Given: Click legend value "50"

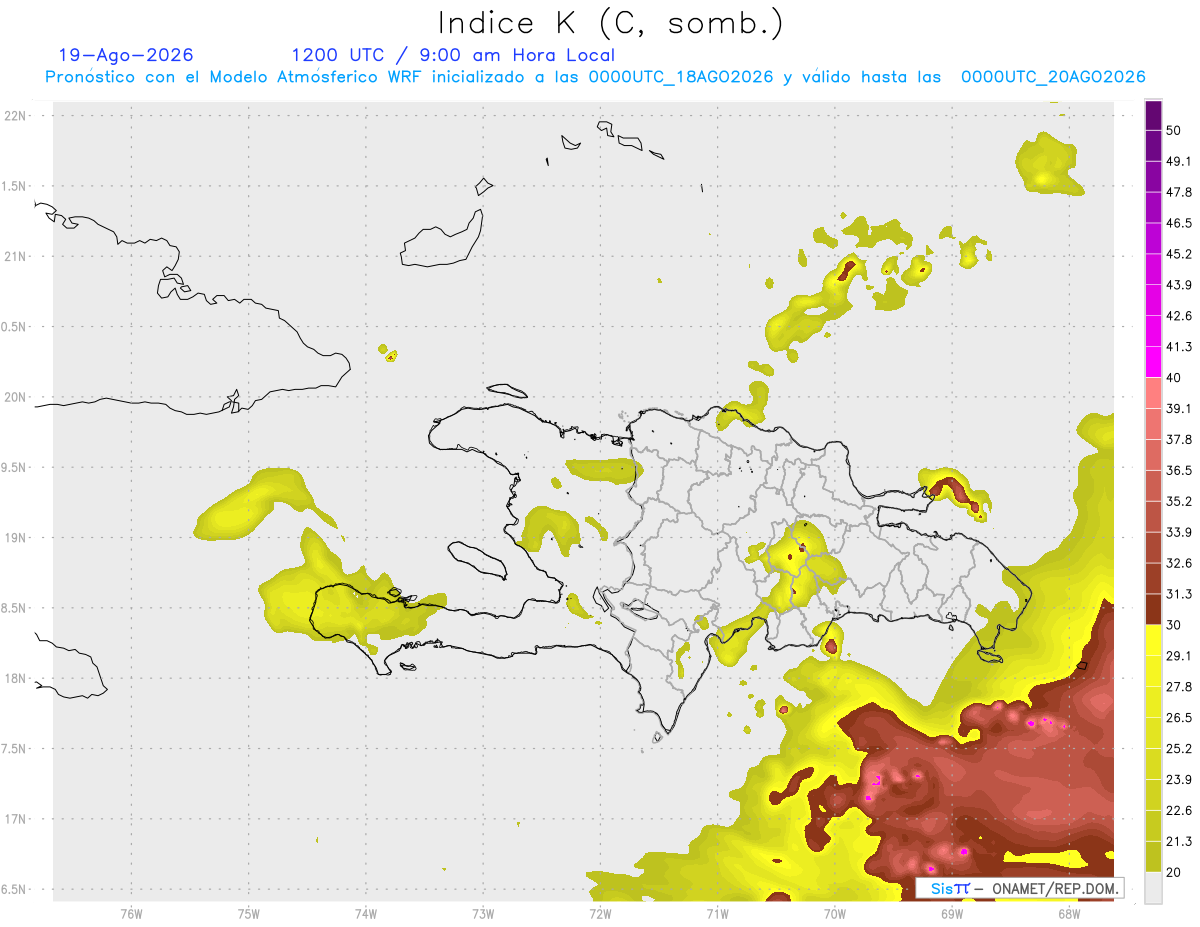Looking at the screenshot, I should click(x=1174, y=130).
